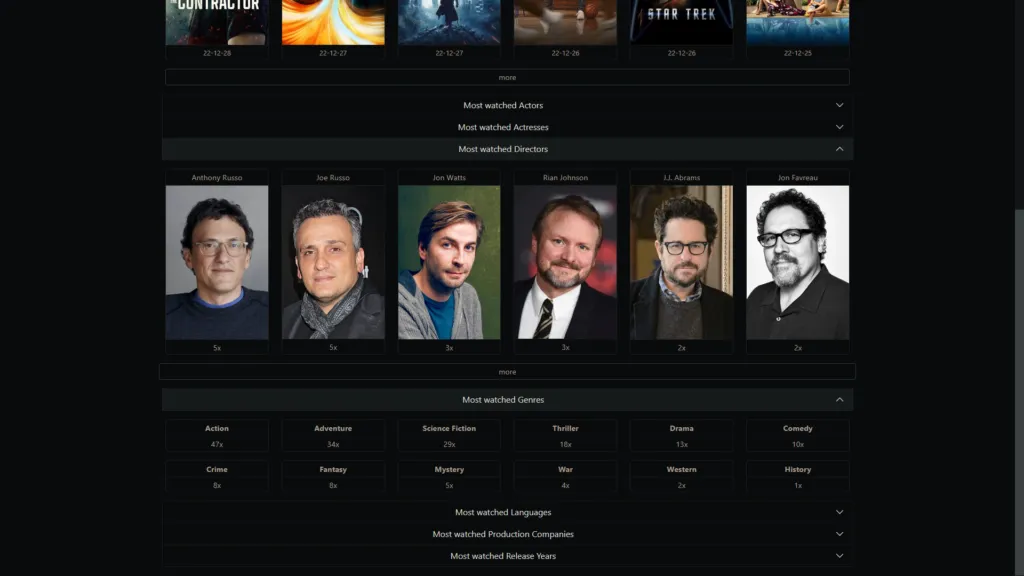
Task: Open the Anthony Russo director photo
Action: pyautogui.click(x=217, y=262)
